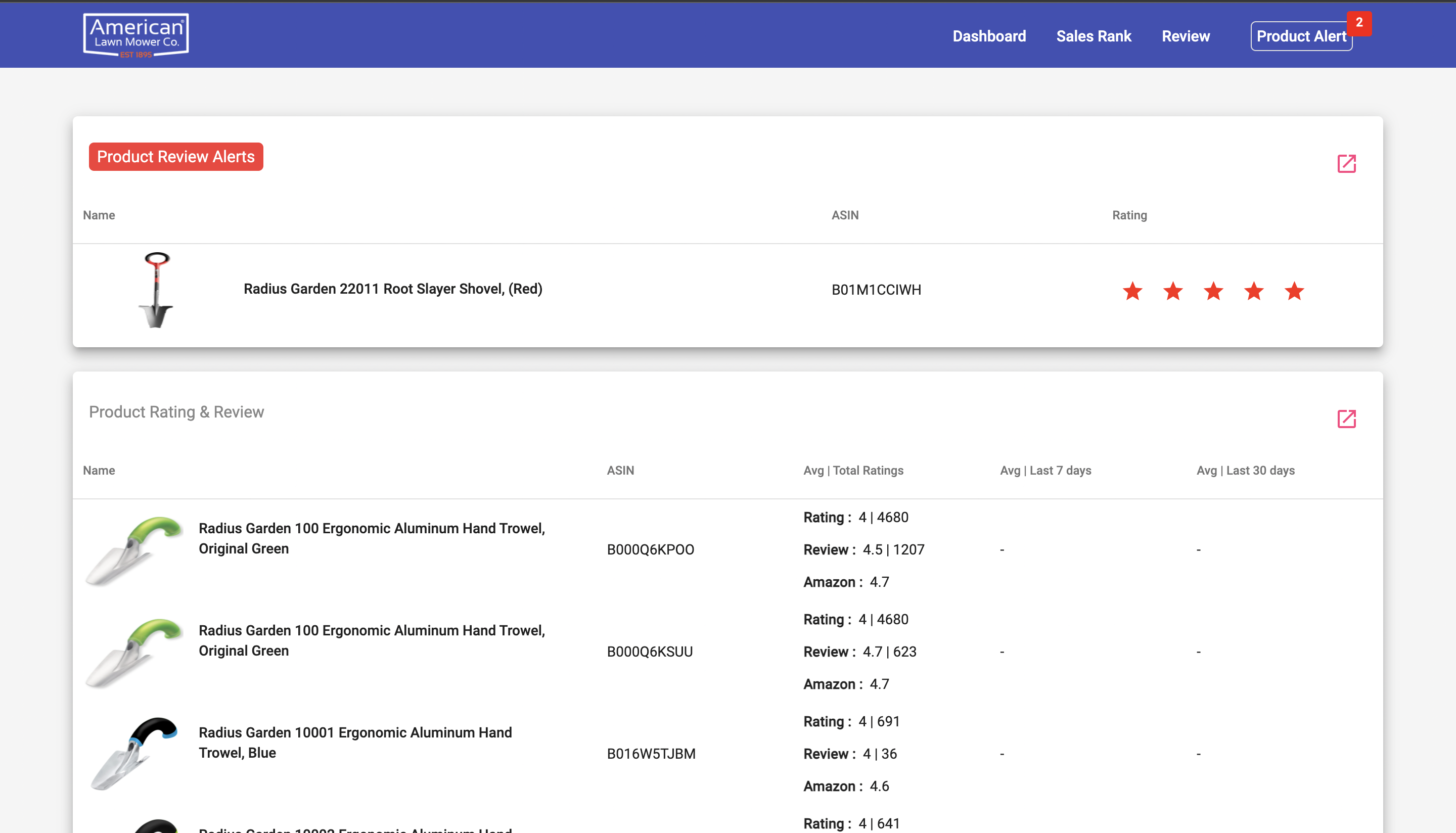Click the Product Alert button
This screenshot has height=833, width=1456.
click(x=1301, y=36)
